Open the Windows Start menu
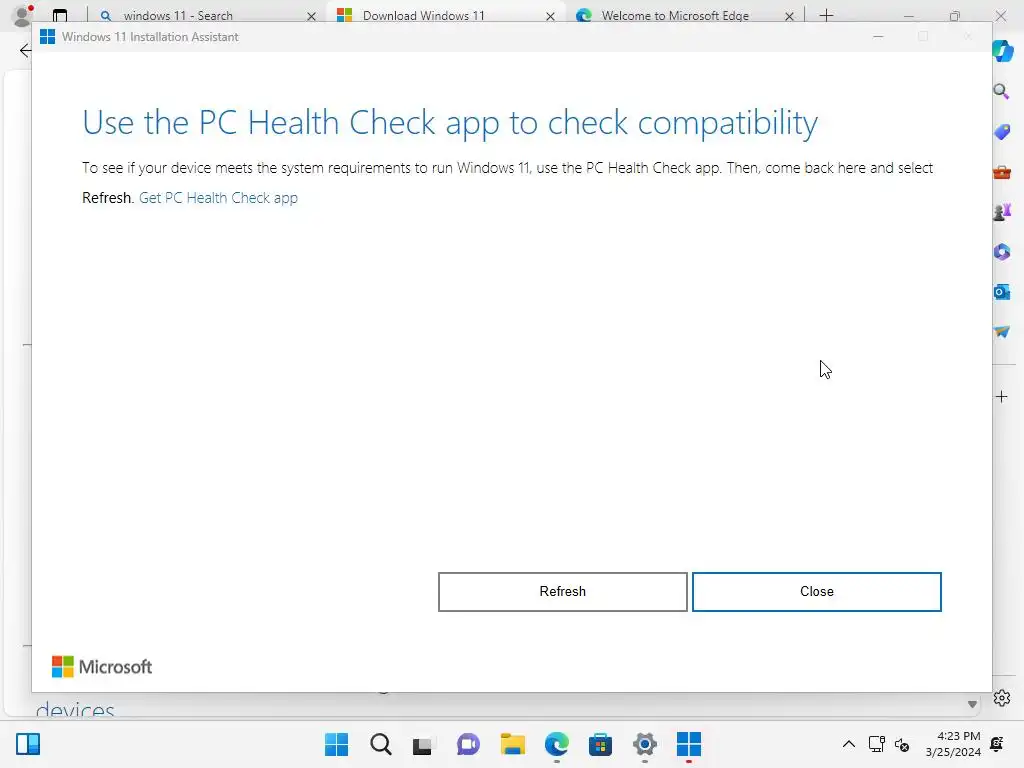 click(336, 744)
